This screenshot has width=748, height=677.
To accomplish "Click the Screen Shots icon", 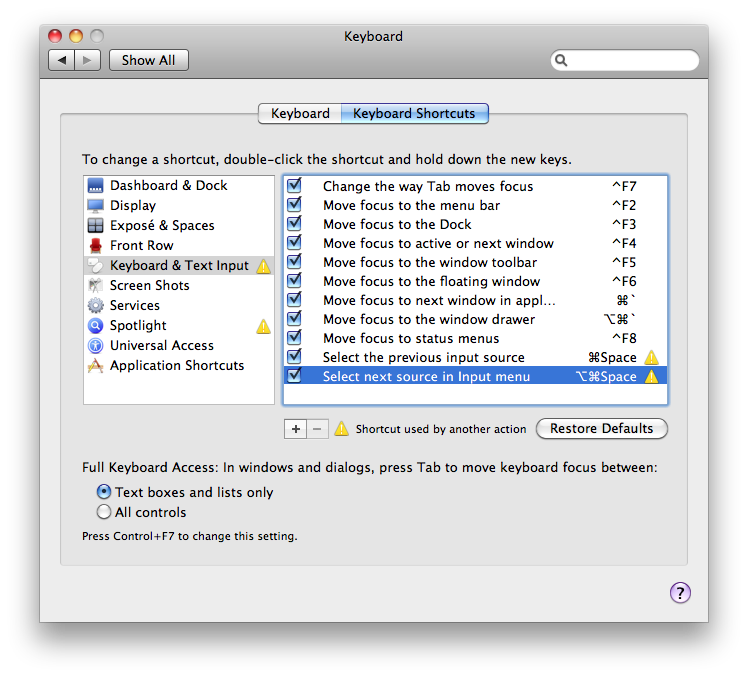I will [95, 286].
